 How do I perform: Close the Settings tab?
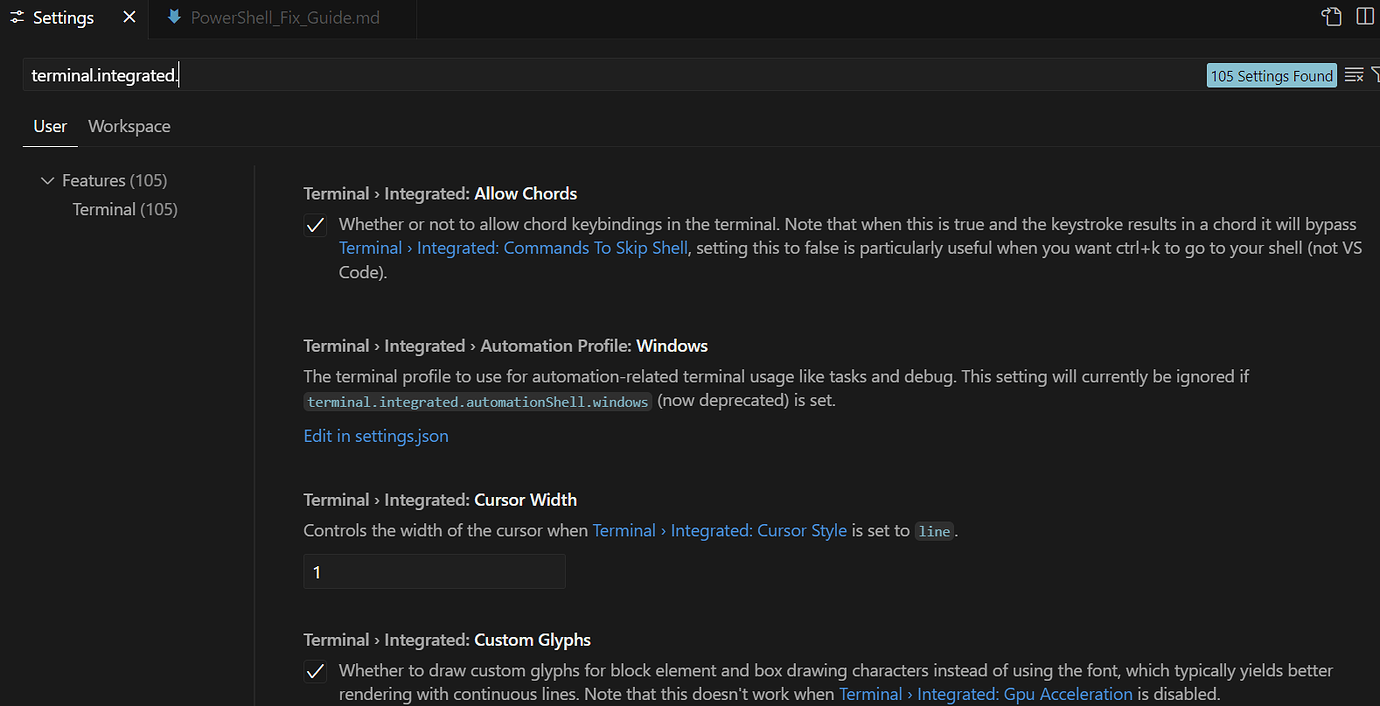point(128,17)
